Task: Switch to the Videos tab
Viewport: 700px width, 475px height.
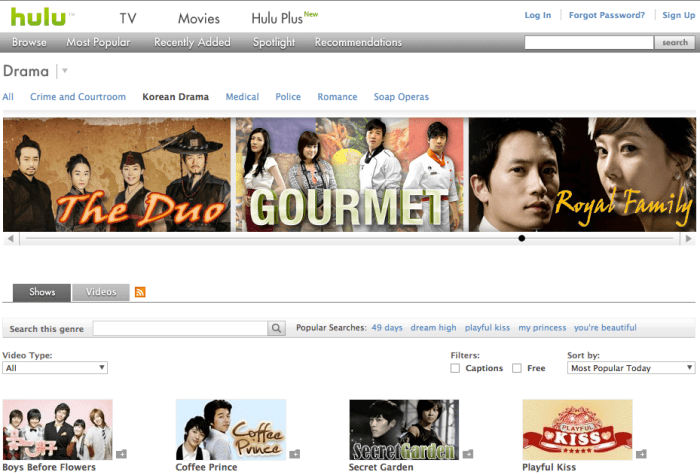Action: tap(101, 292)
